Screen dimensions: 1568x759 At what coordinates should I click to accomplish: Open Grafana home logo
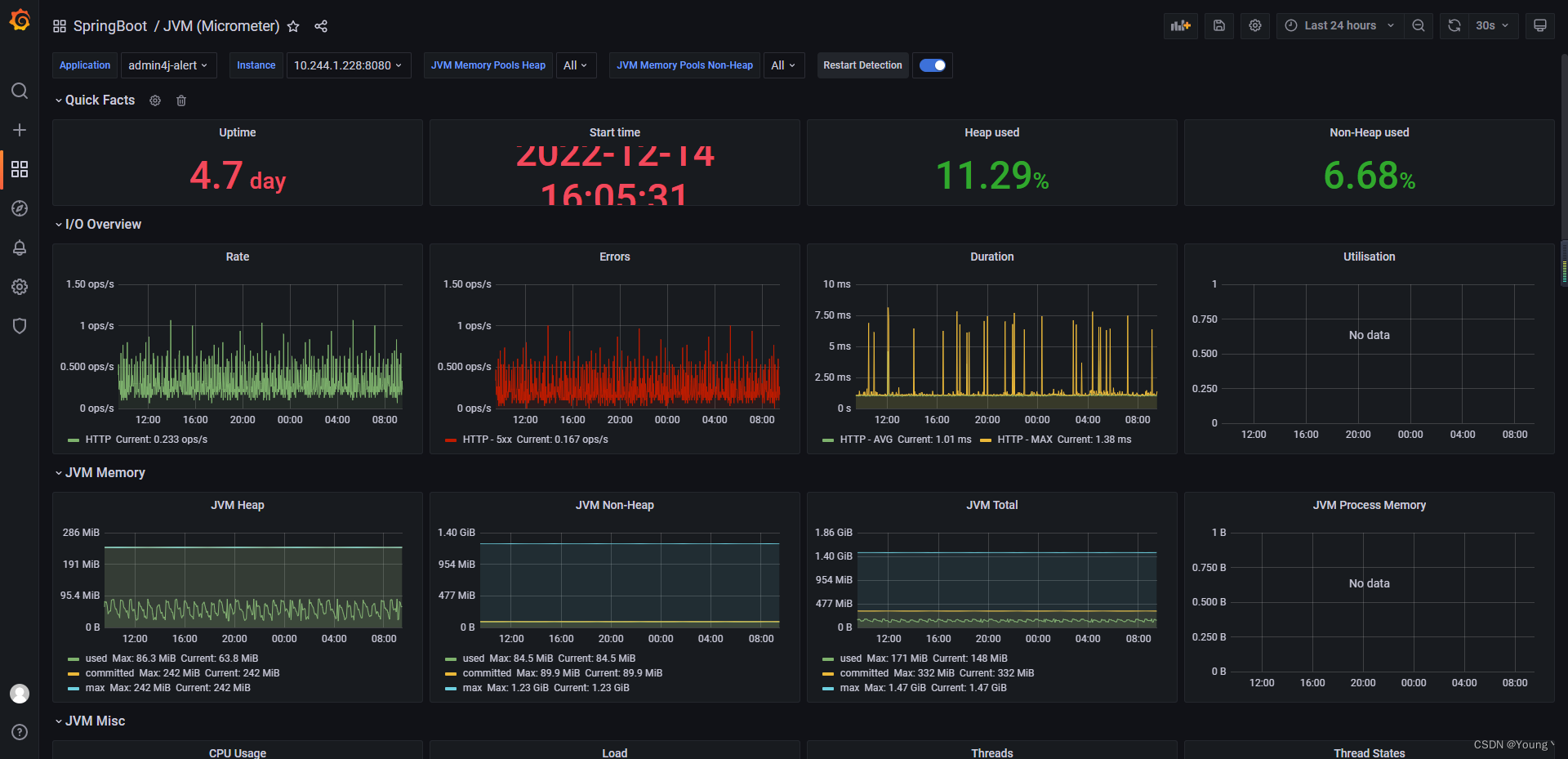click(x=20, y=20)
